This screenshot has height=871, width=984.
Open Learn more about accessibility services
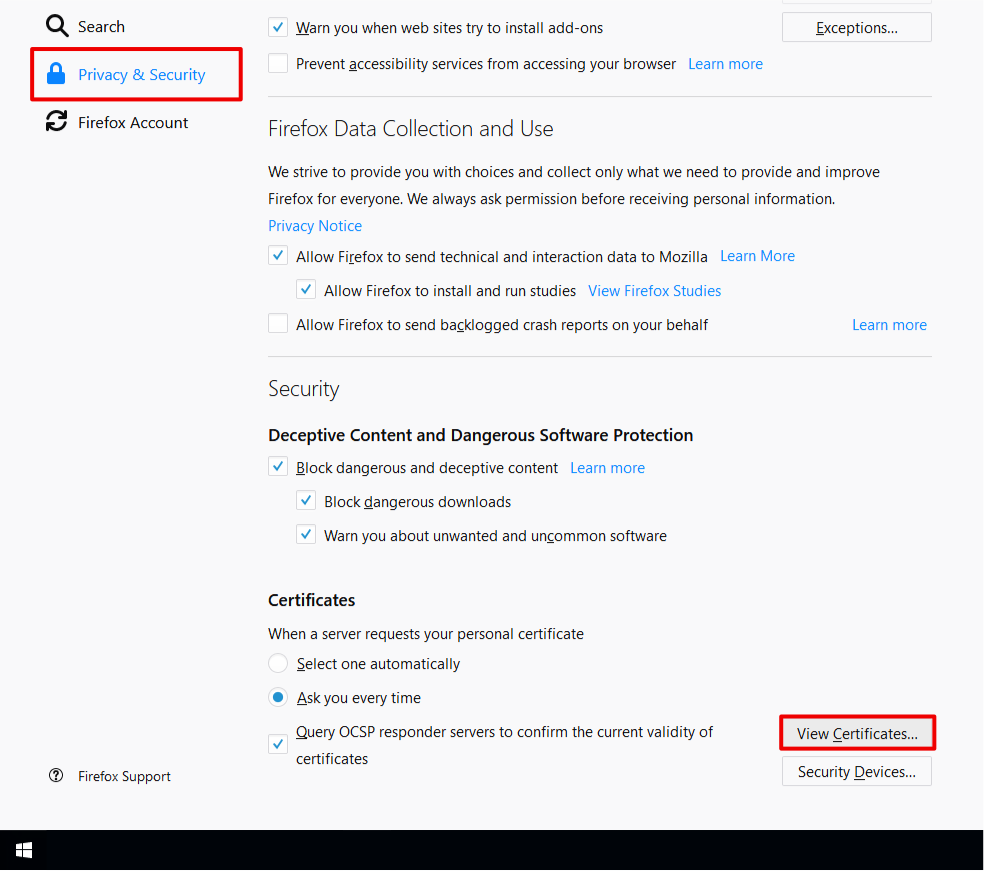tap(725, 64)
